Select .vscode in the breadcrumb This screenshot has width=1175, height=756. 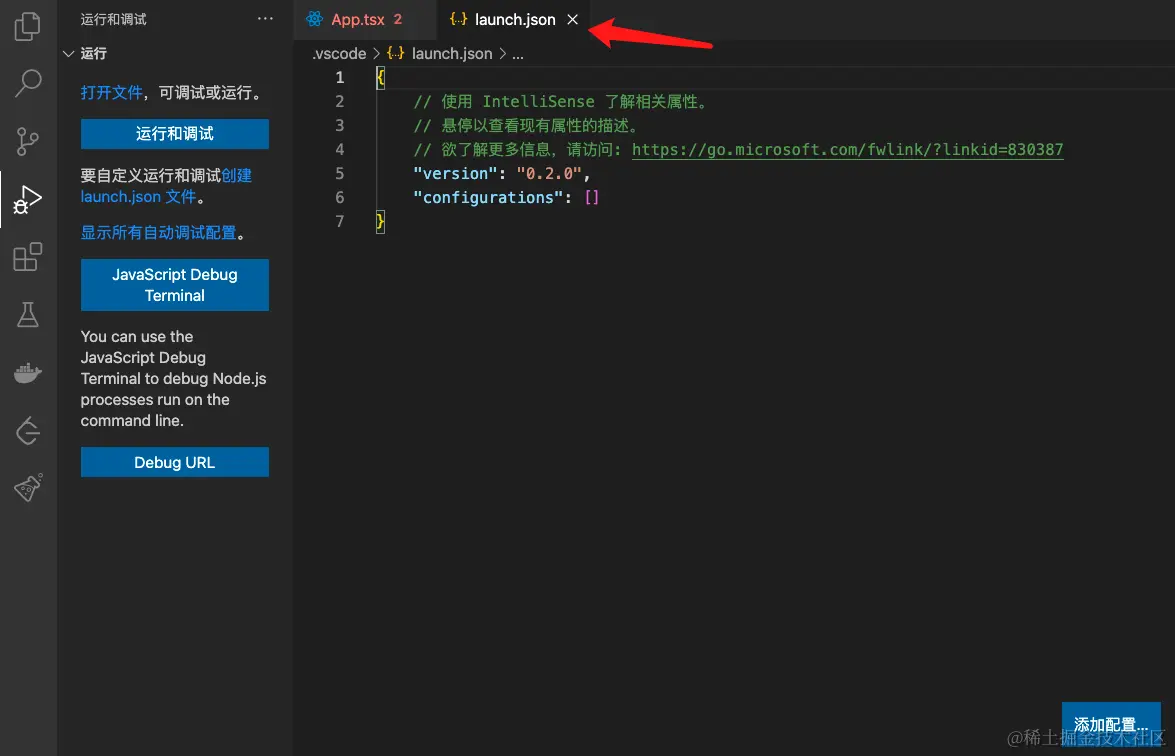[339, 54]
